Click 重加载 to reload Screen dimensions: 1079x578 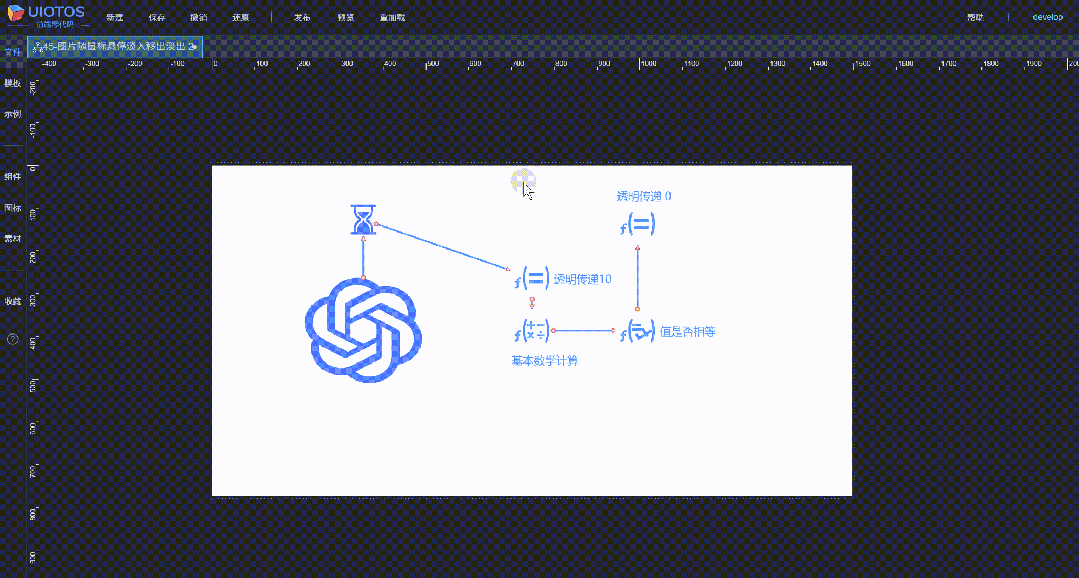tap(392, 17)
